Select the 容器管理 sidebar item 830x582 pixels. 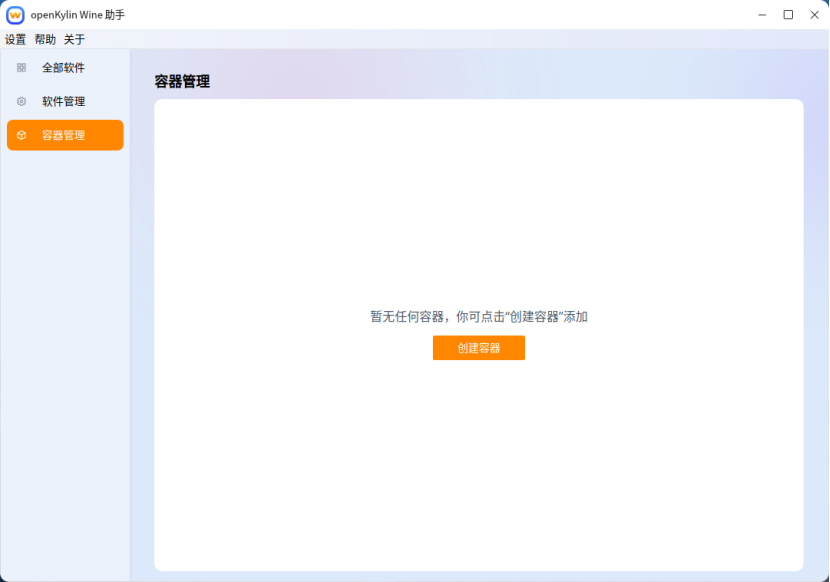point(65,135)
